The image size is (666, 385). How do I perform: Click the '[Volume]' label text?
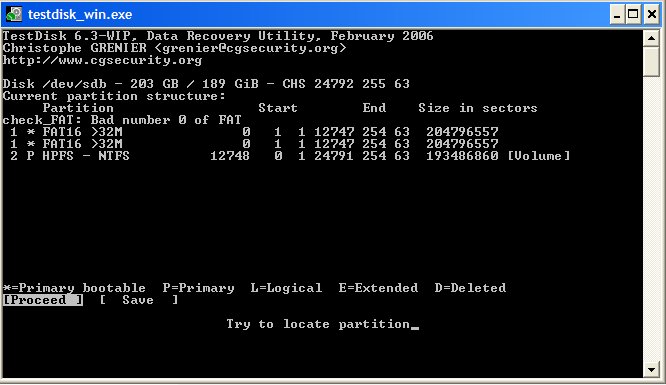tap(539, 156)
